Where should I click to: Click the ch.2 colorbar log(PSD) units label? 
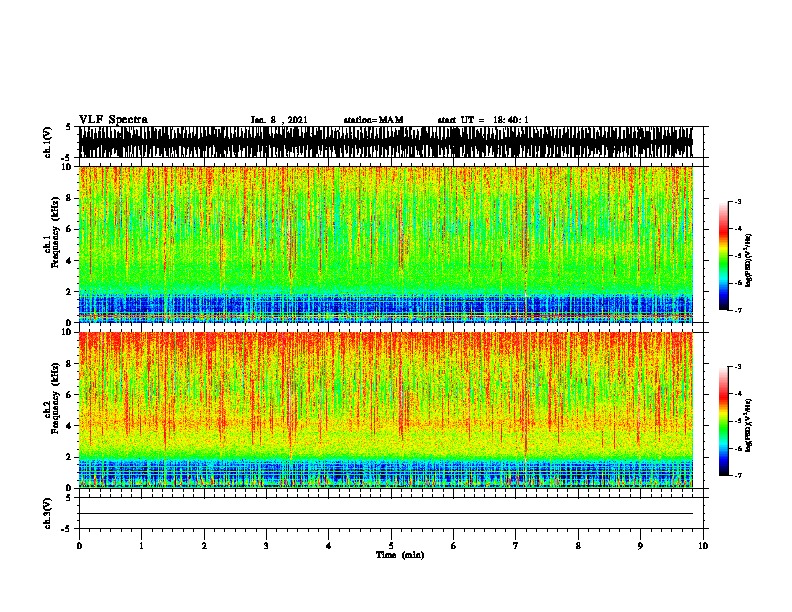749,426
